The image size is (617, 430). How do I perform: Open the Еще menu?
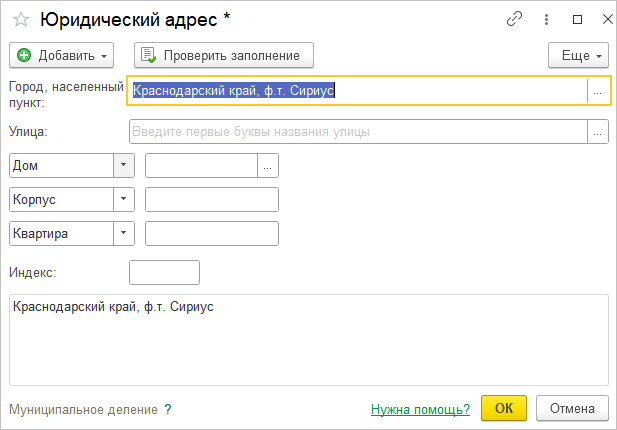click(579, 54)
